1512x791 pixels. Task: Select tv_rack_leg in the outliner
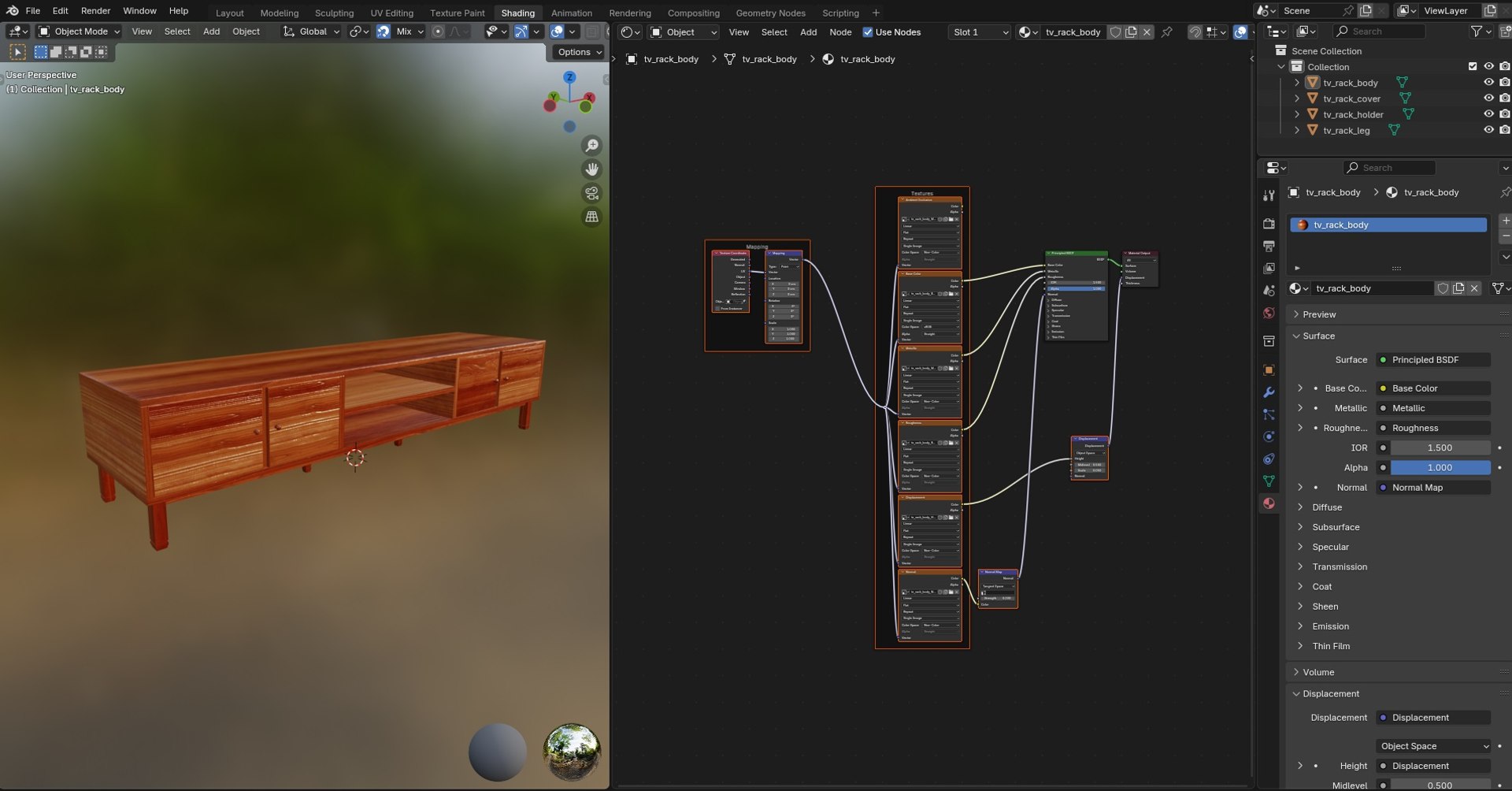[1346, 131]
